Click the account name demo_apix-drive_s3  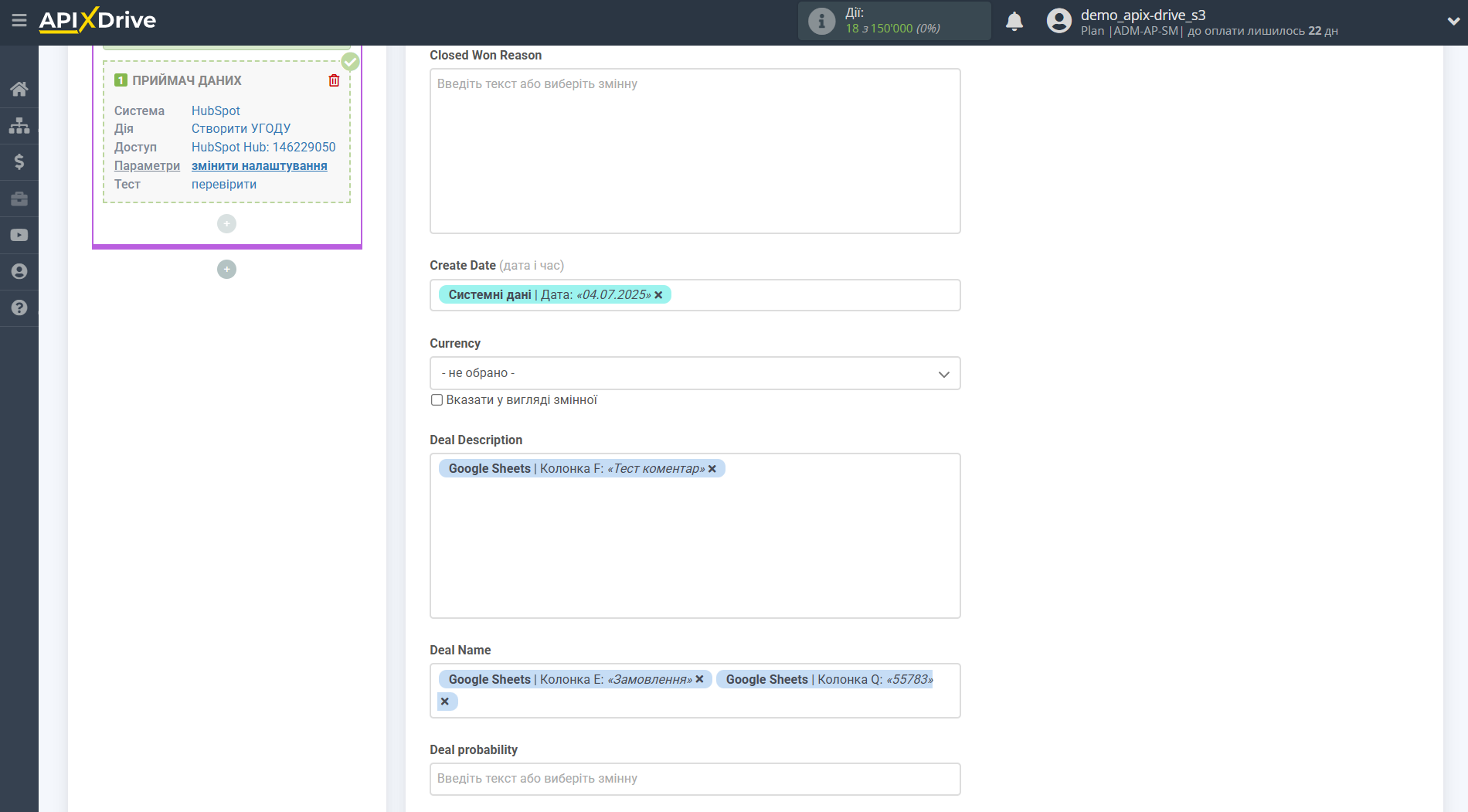(1143, 15)
